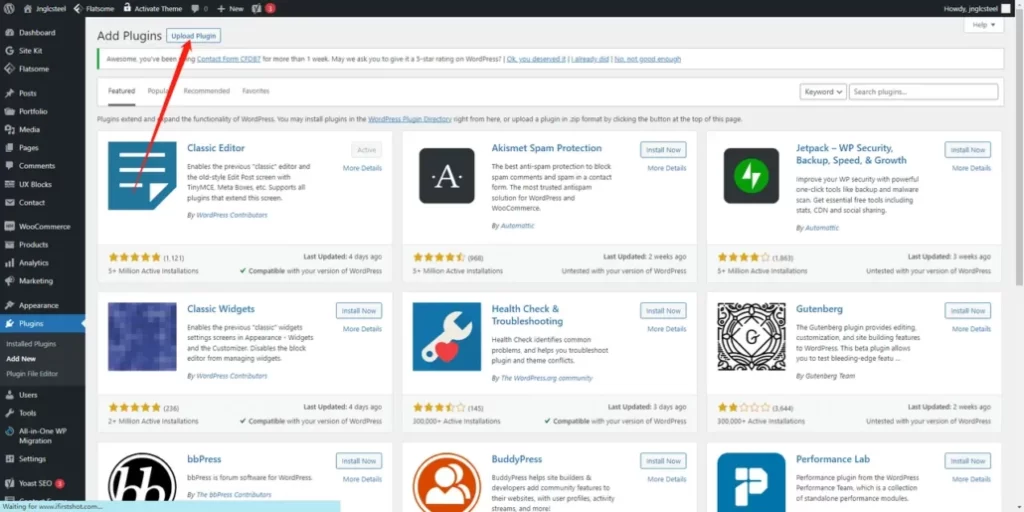Click the Activate Theme admin bar item
The image size is (1024, 512).
pos(152,8)
